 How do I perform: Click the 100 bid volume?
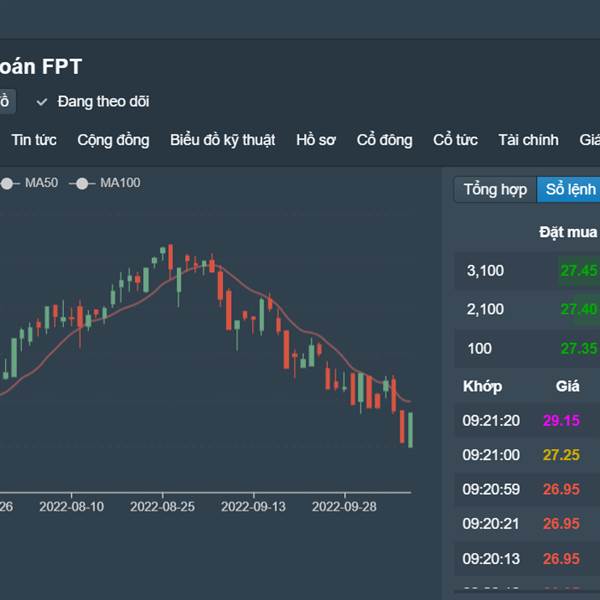pos(479,349)
